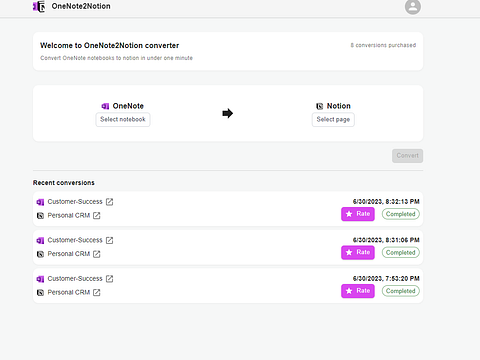The image size is (480, 360).
Task: Open external link beside second Customer-Success
Action: 109,240
